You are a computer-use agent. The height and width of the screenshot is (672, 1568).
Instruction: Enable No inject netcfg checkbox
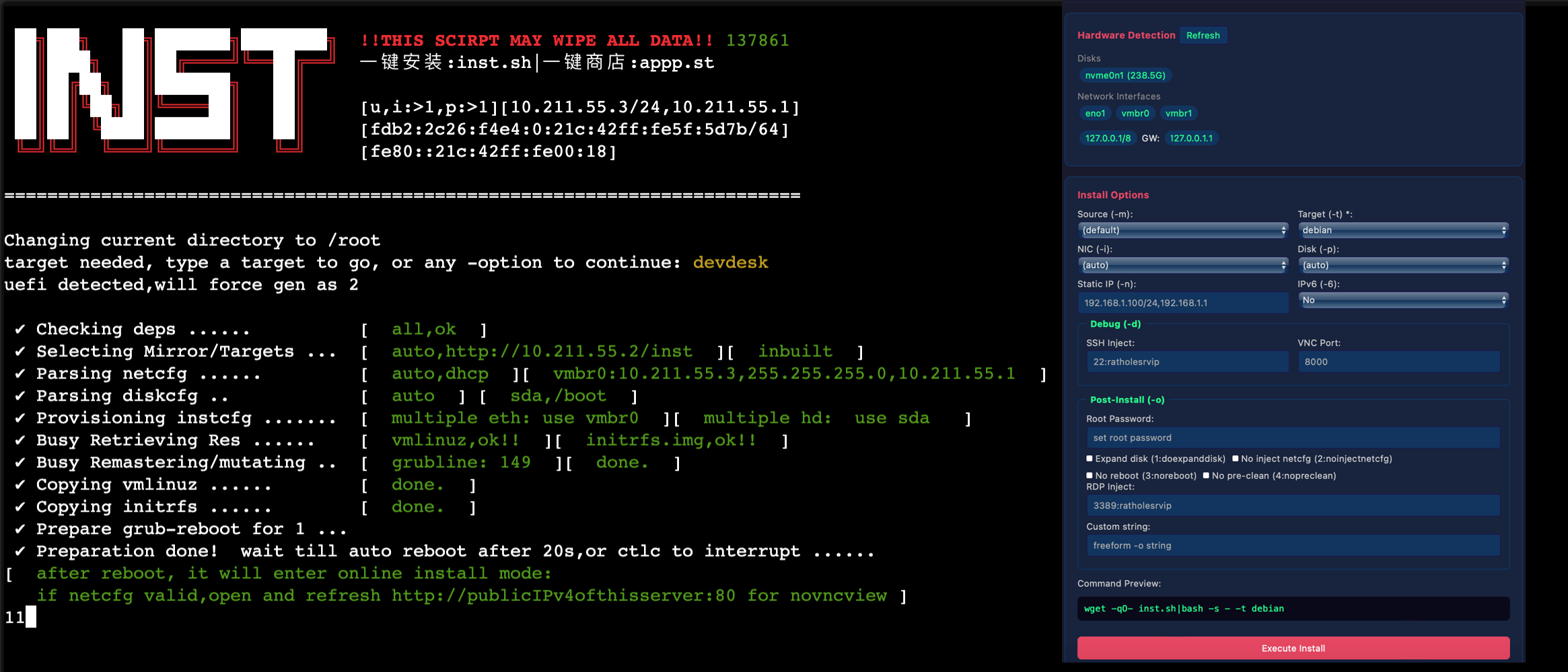coord(1236,459)
